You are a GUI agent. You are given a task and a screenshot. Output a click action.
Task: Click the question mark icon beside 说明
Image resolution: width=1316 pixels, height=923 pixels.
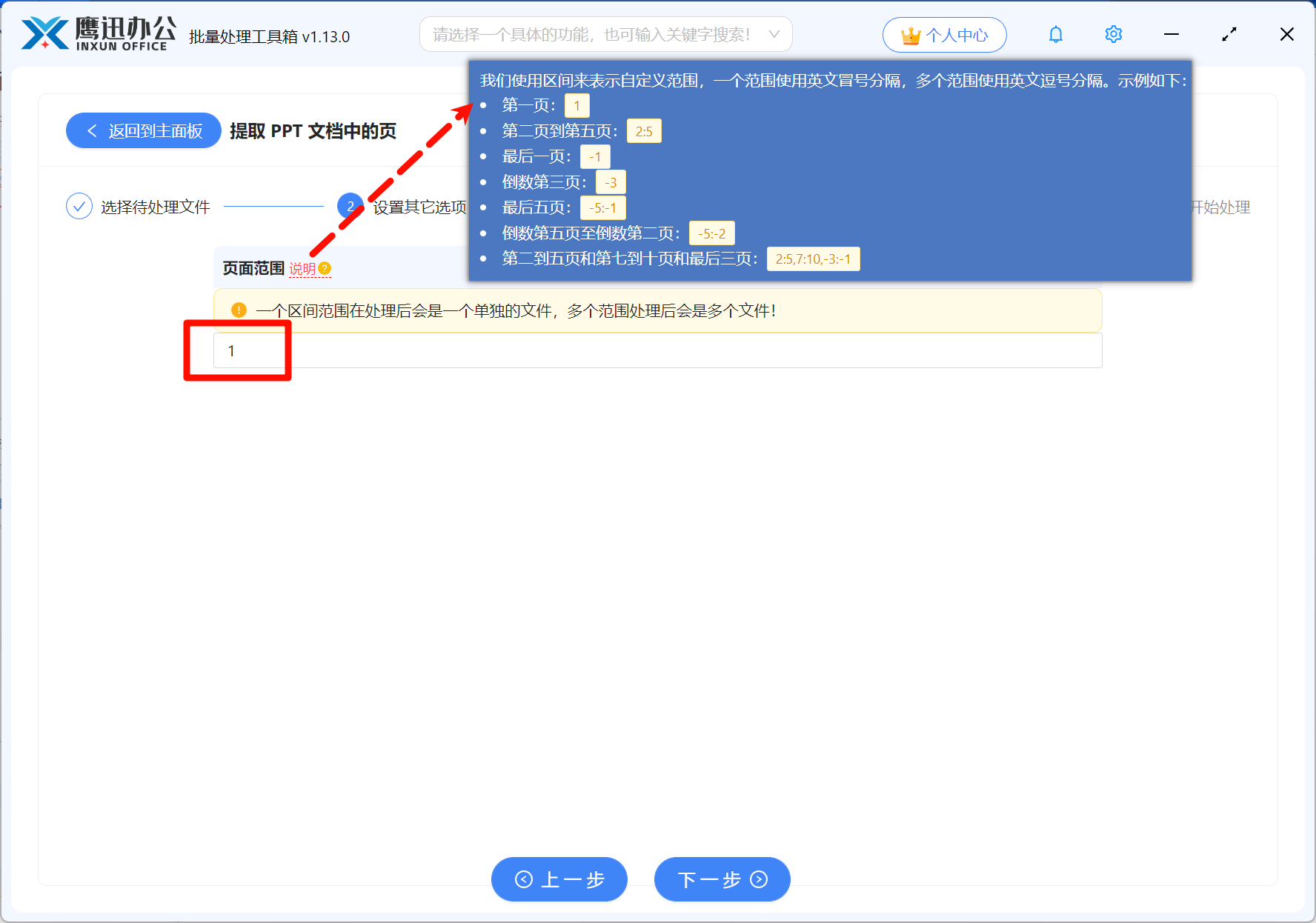(x=326, y=269)
